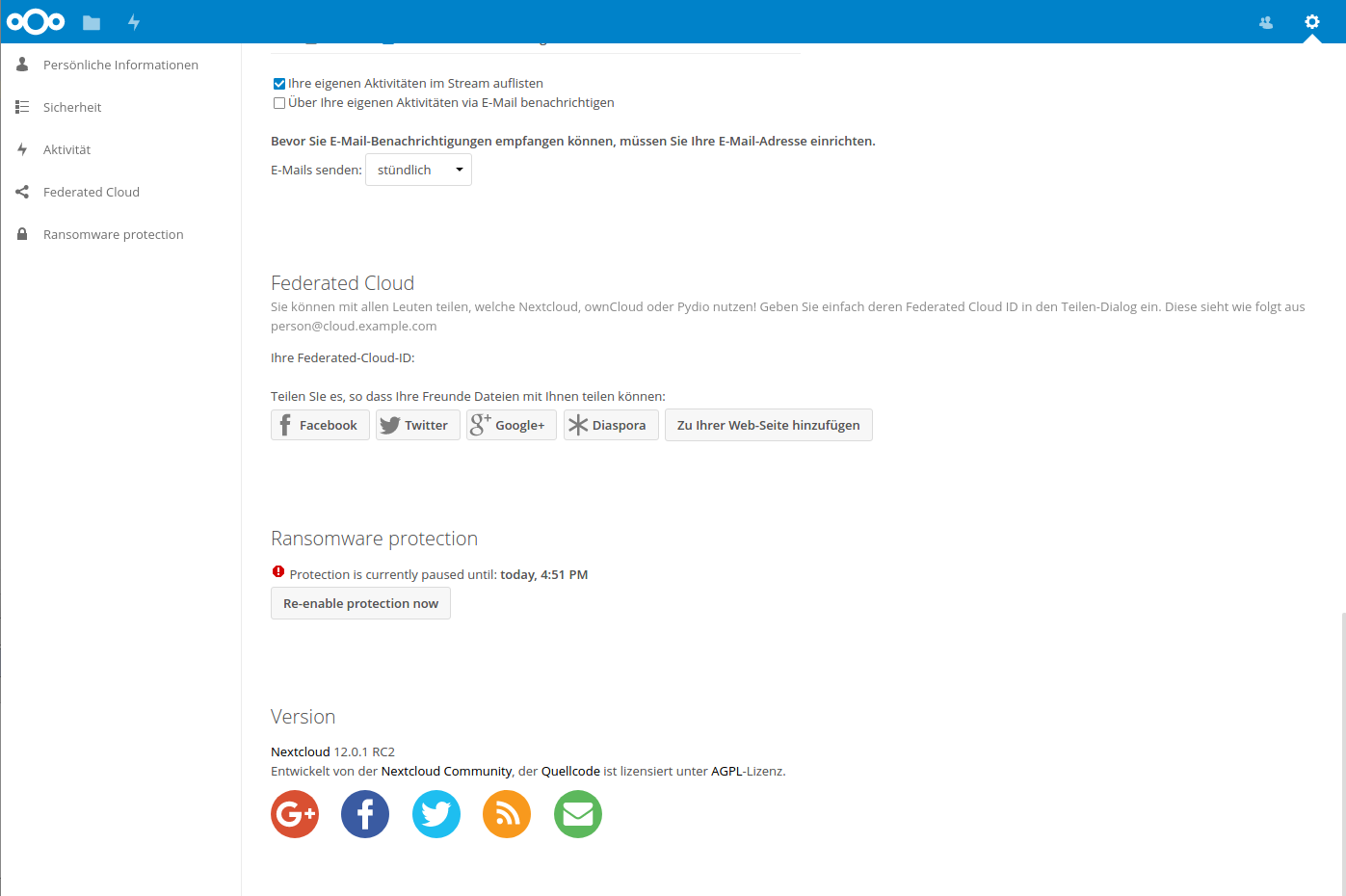Go to Persönliche Informationen section
Screen dimensions: 1346x896
point(120,65)
